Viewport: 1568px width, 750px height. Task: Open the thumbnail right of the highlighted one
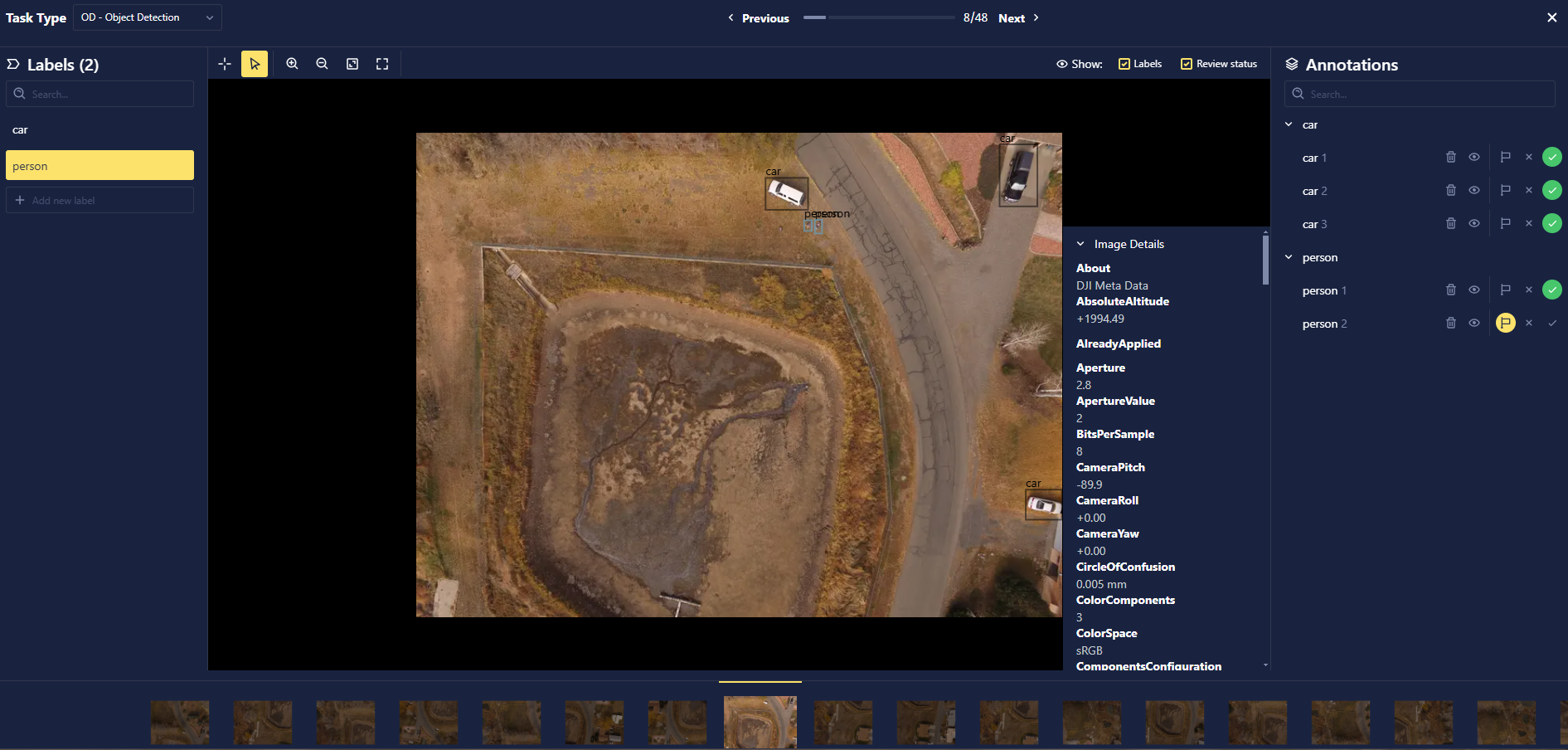[843, 722]
